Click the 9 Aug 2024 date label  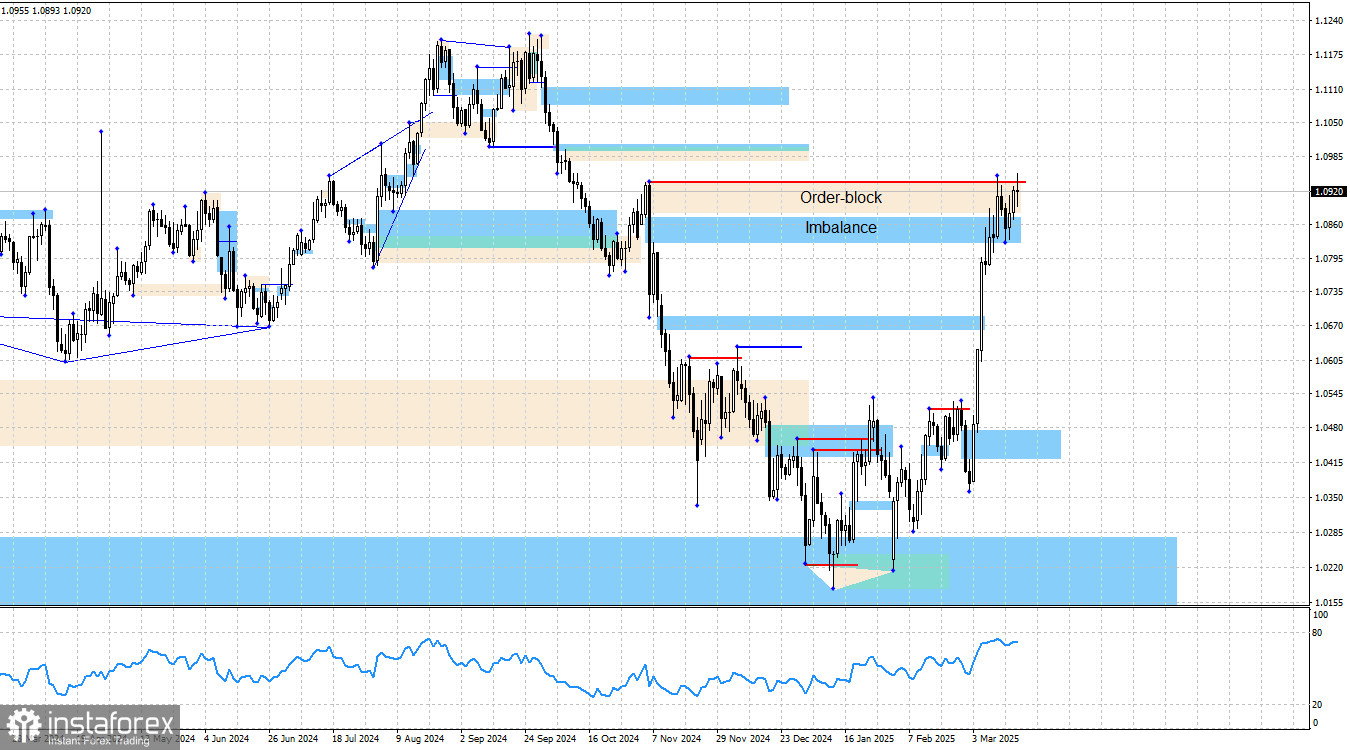(x=420, y=740)
